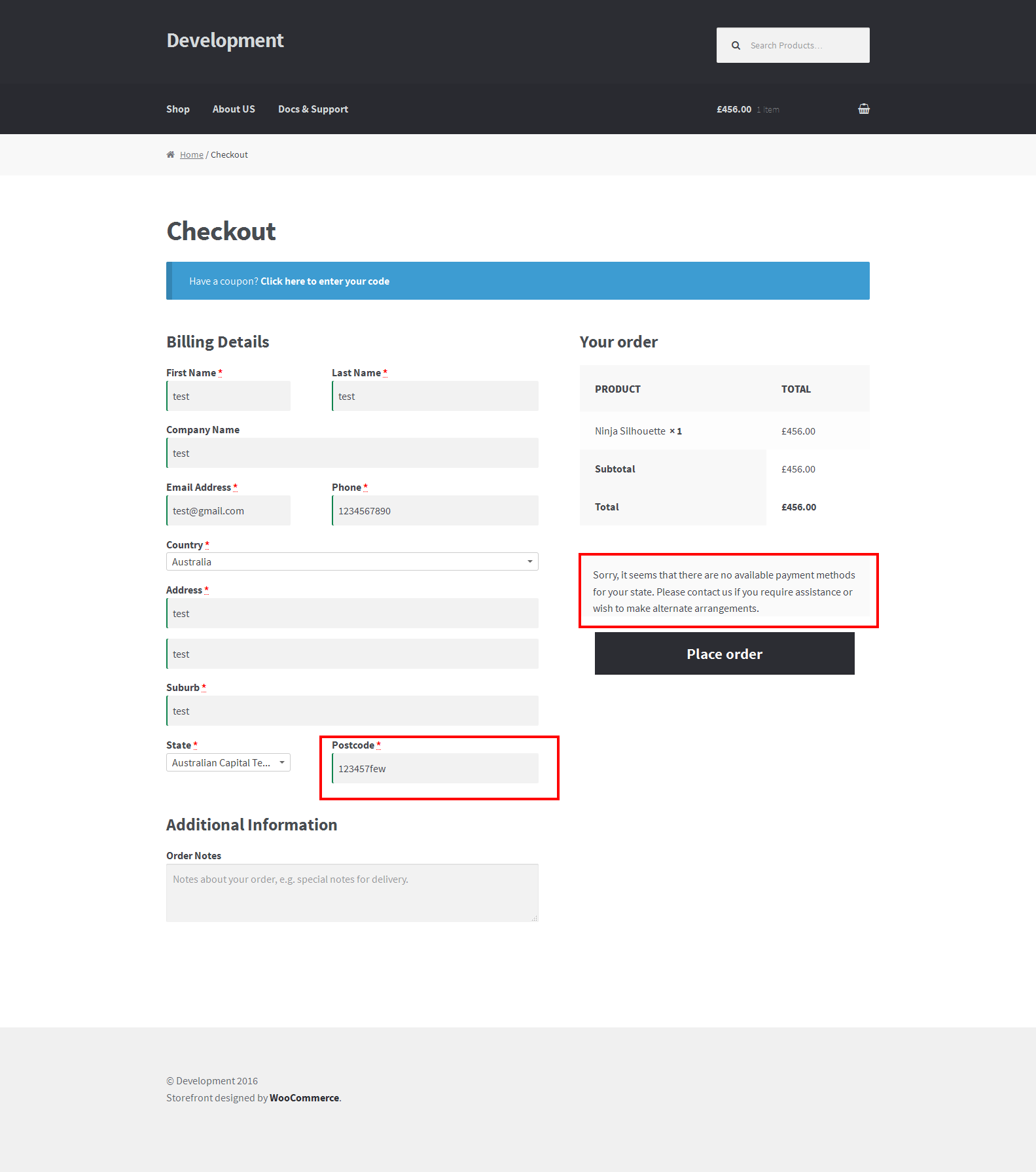Open the Shop menu item
Viewport: 1036px width, 1172px height.
click(177, 109)
